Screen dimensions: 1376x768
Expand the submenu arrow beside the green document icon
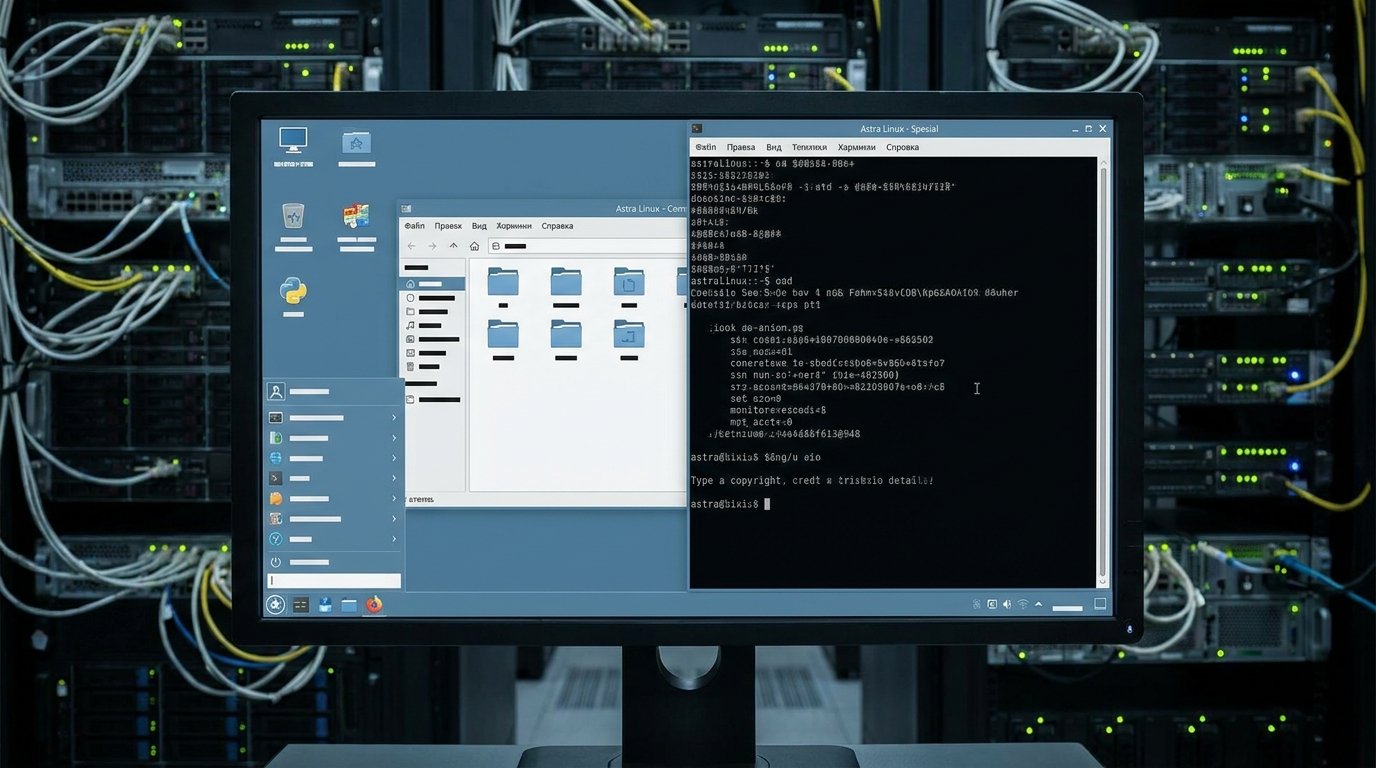(x=394, y=438)
